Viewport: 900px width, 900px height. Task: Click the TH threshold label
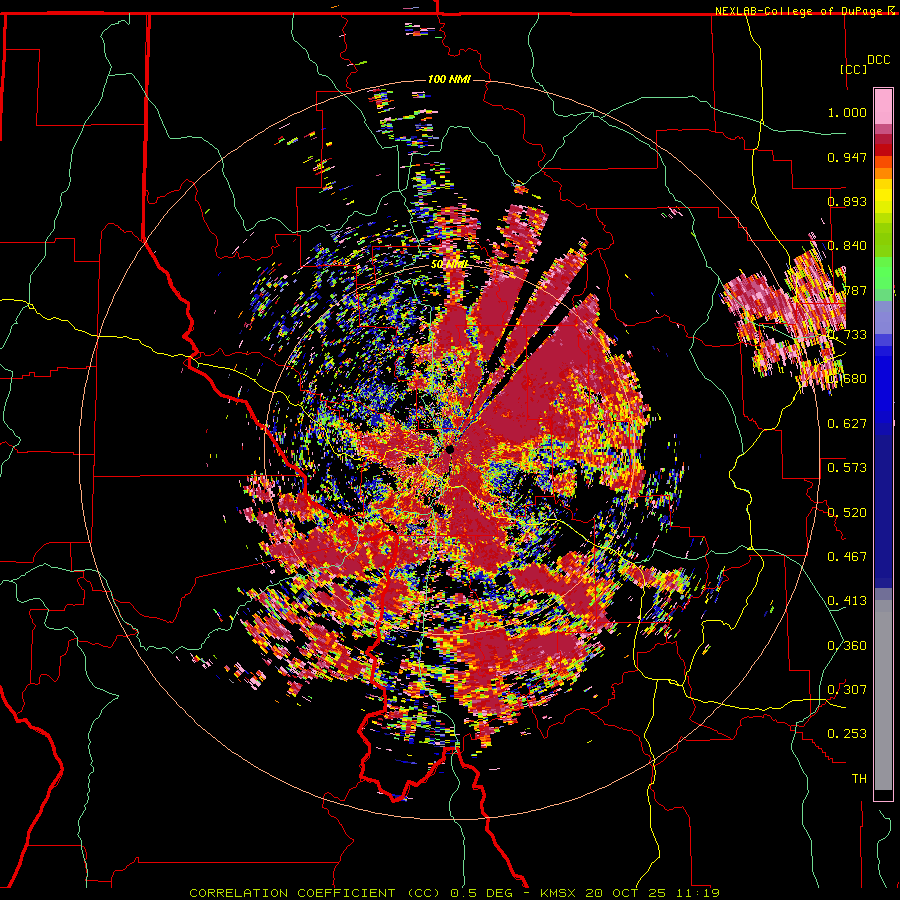click(x=859, y=779)
